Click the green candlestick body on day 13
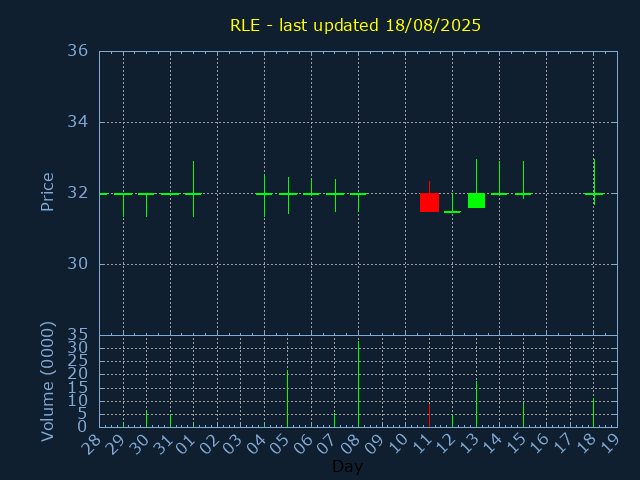 (476, 200)
